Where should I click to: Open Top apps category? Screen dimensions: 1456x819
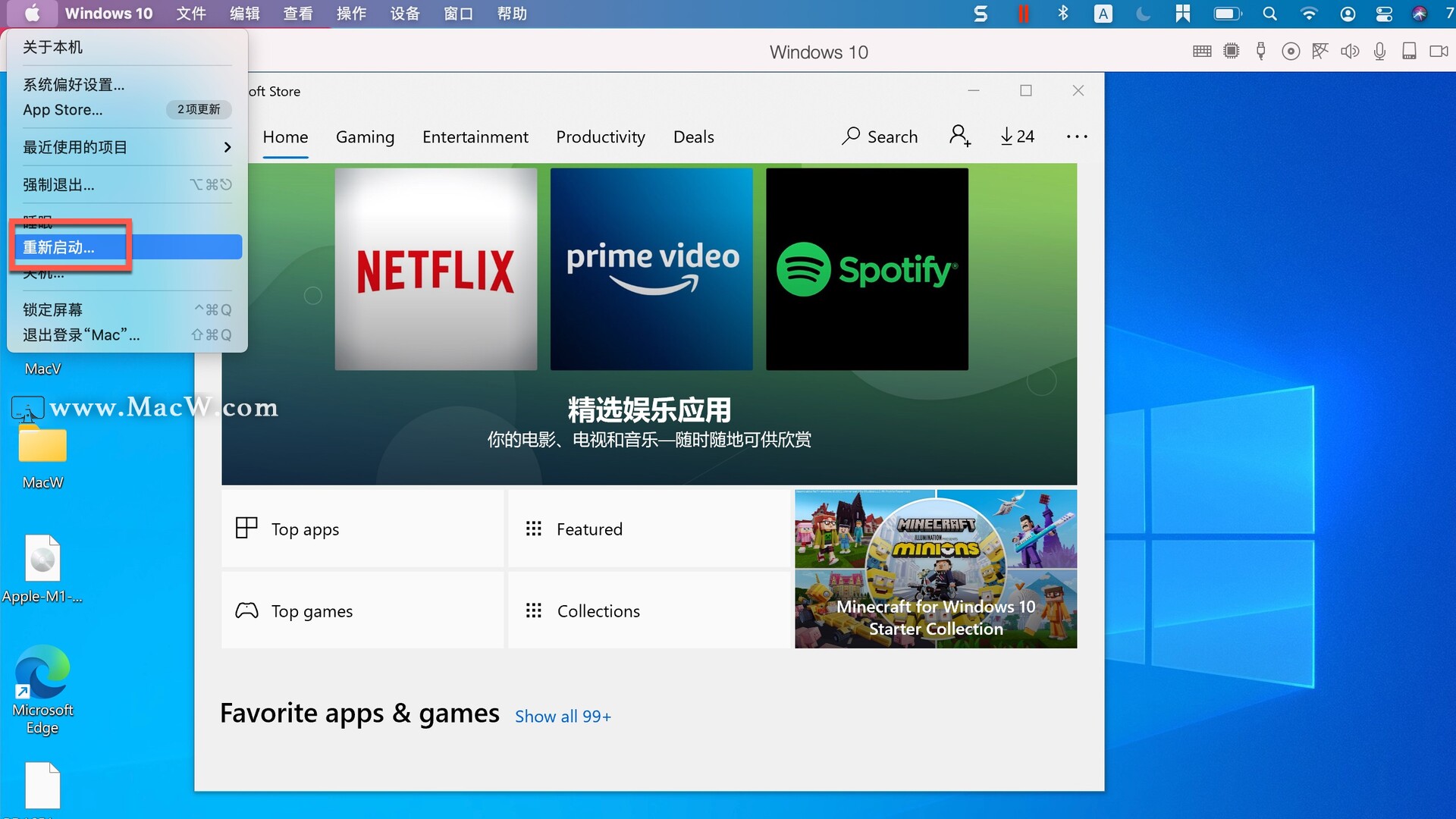362,529
